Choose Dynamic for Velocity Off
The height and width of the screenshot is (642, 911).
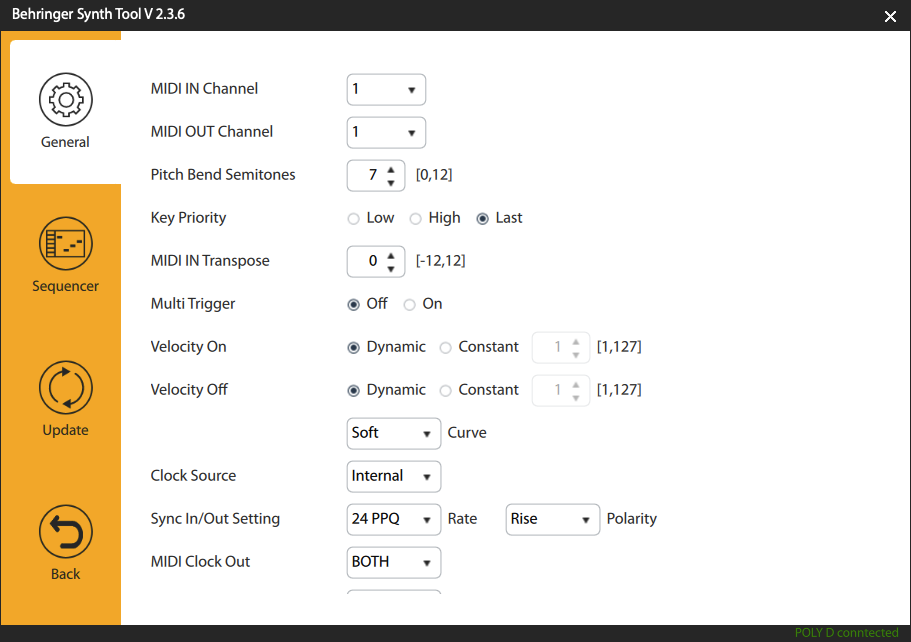tap(353, 390)
